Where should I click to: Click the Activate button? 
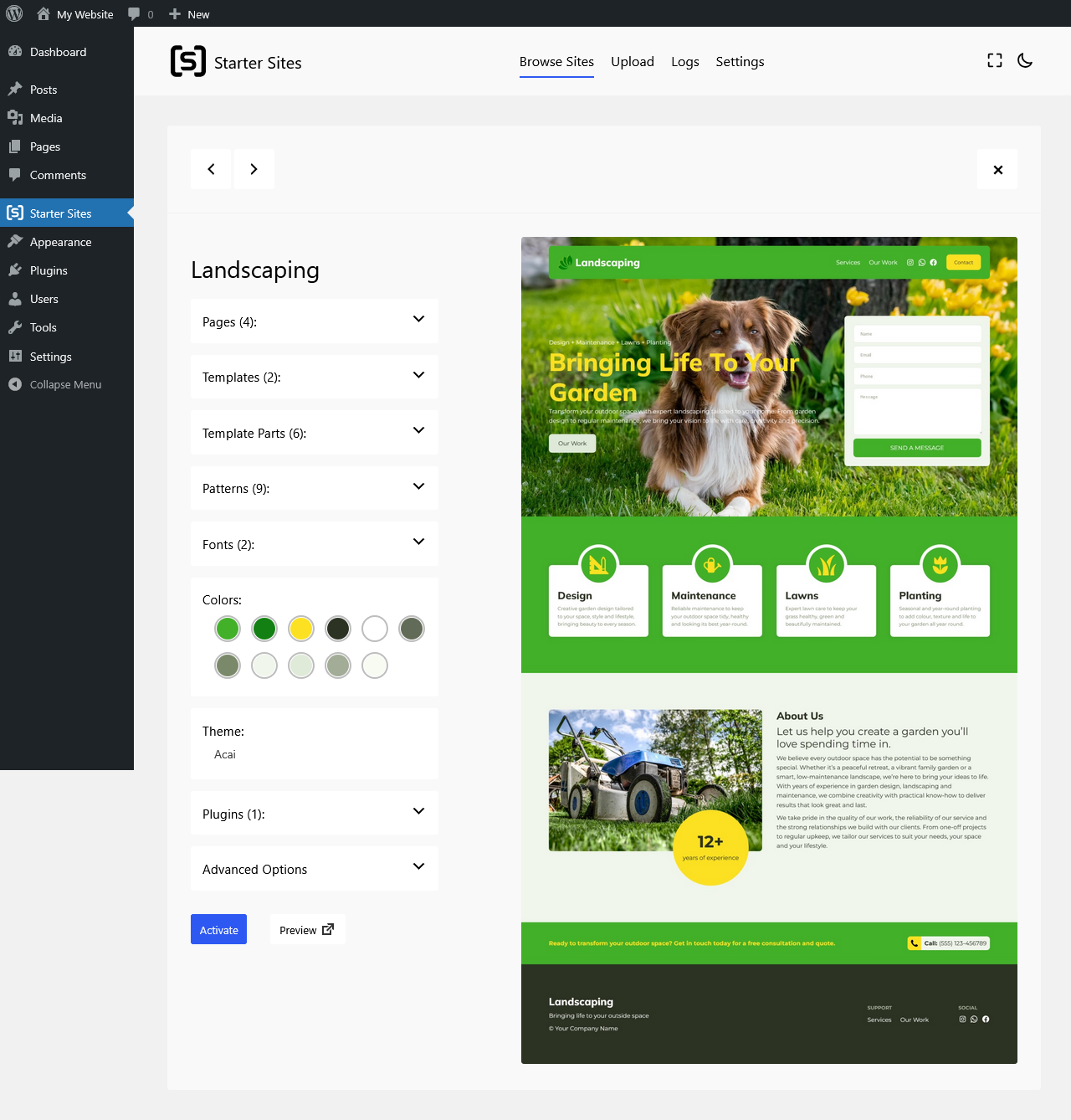click(218, 929)
